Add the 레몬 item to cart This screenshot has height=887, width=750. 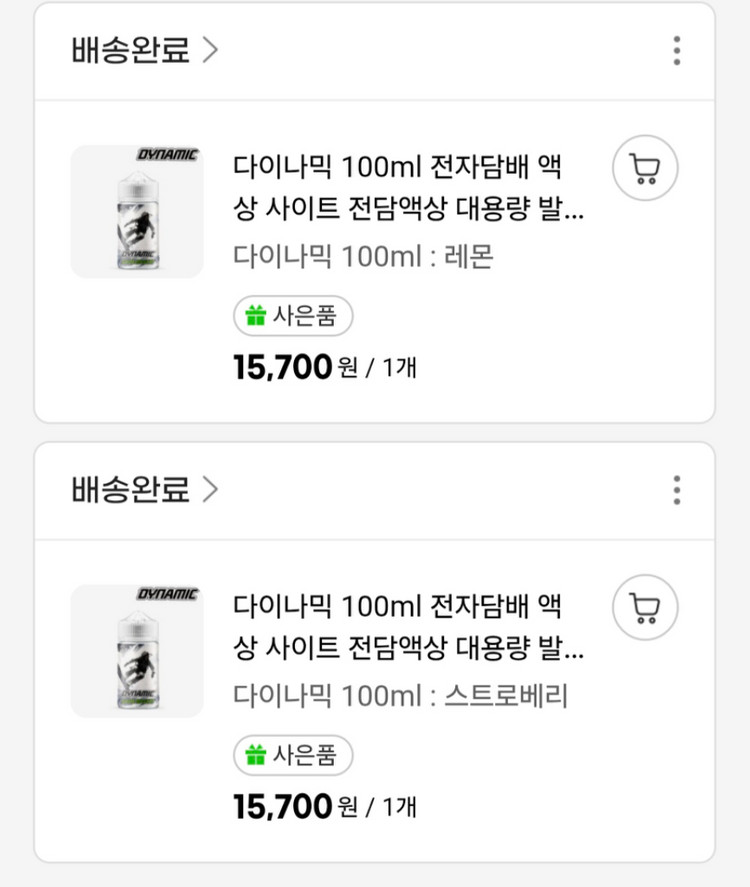pos(645,169)
